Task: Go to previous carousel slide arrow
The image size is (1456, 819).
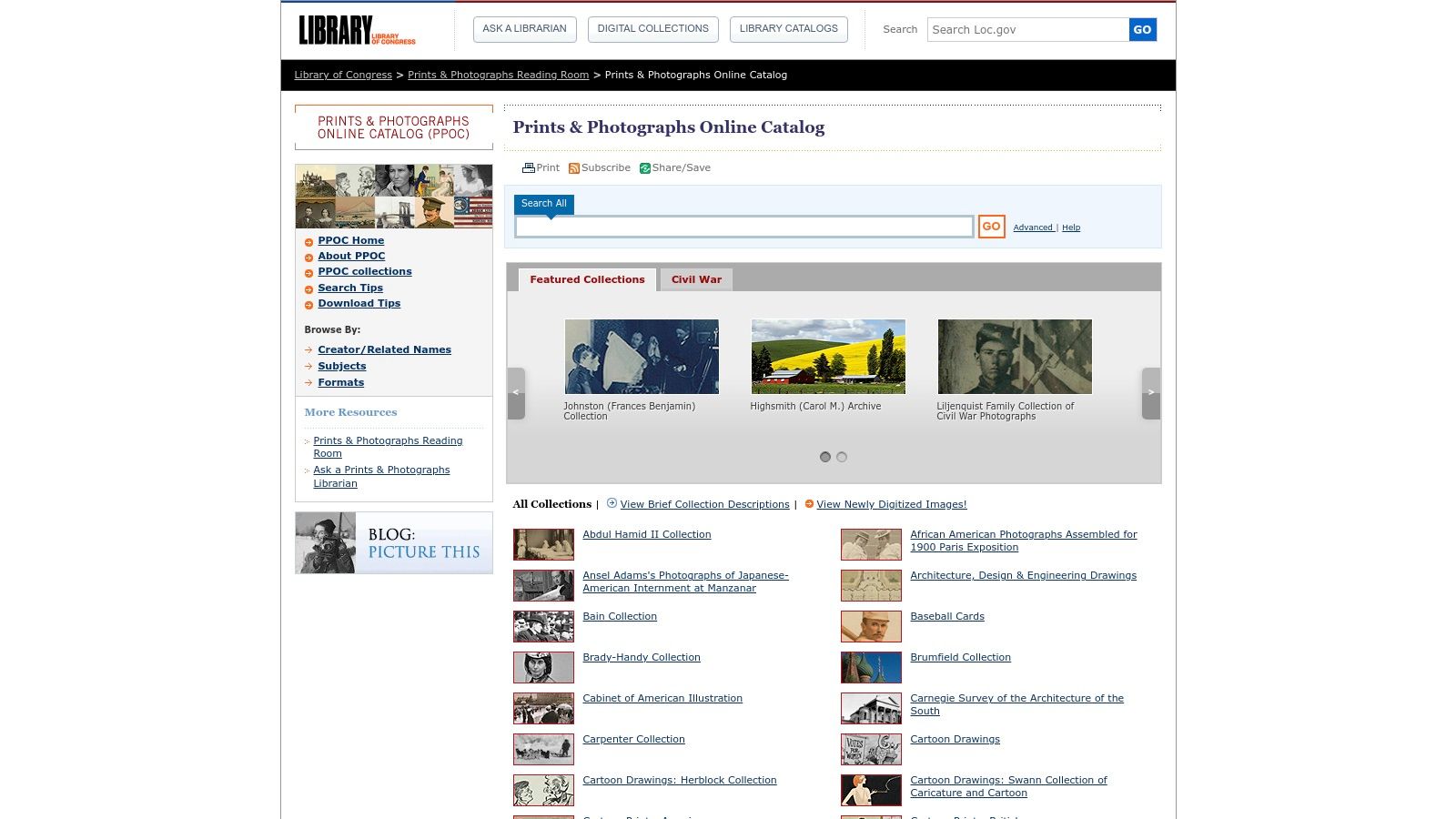Action: pyautogui.click(x=516, y=393)
